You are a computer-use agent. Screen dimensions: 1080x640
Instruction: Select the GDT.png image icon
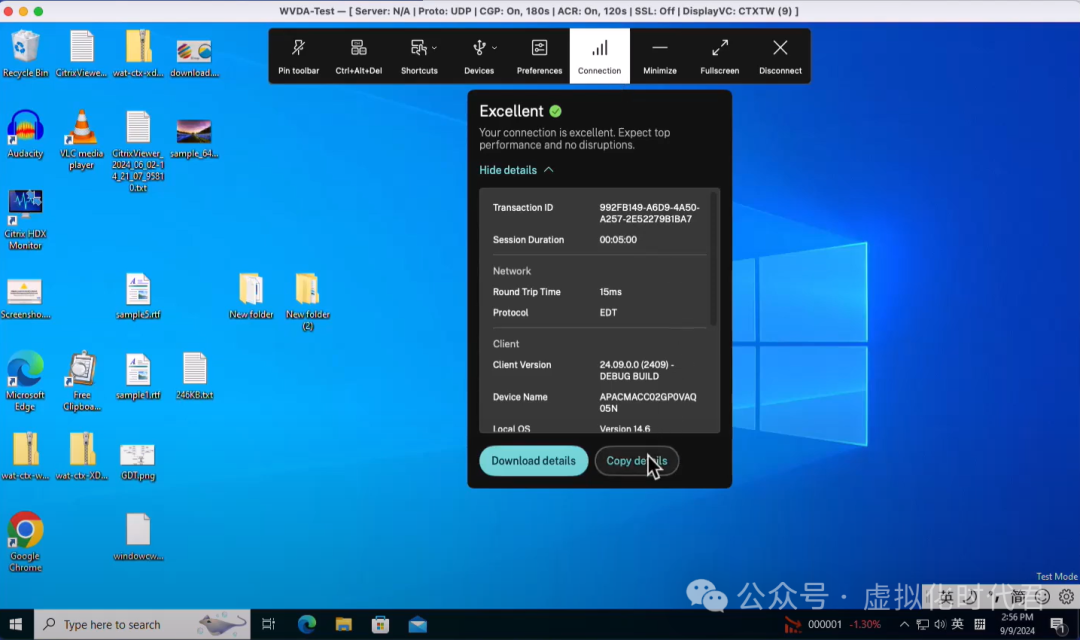(x=137, y=462)
